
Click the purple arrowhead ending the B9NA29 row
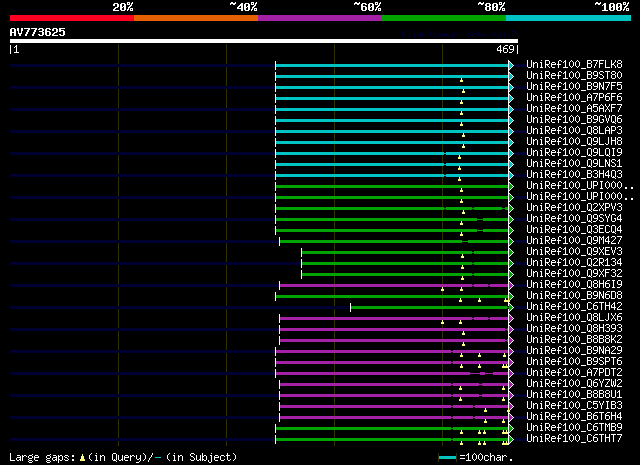(x=511, y=352)
